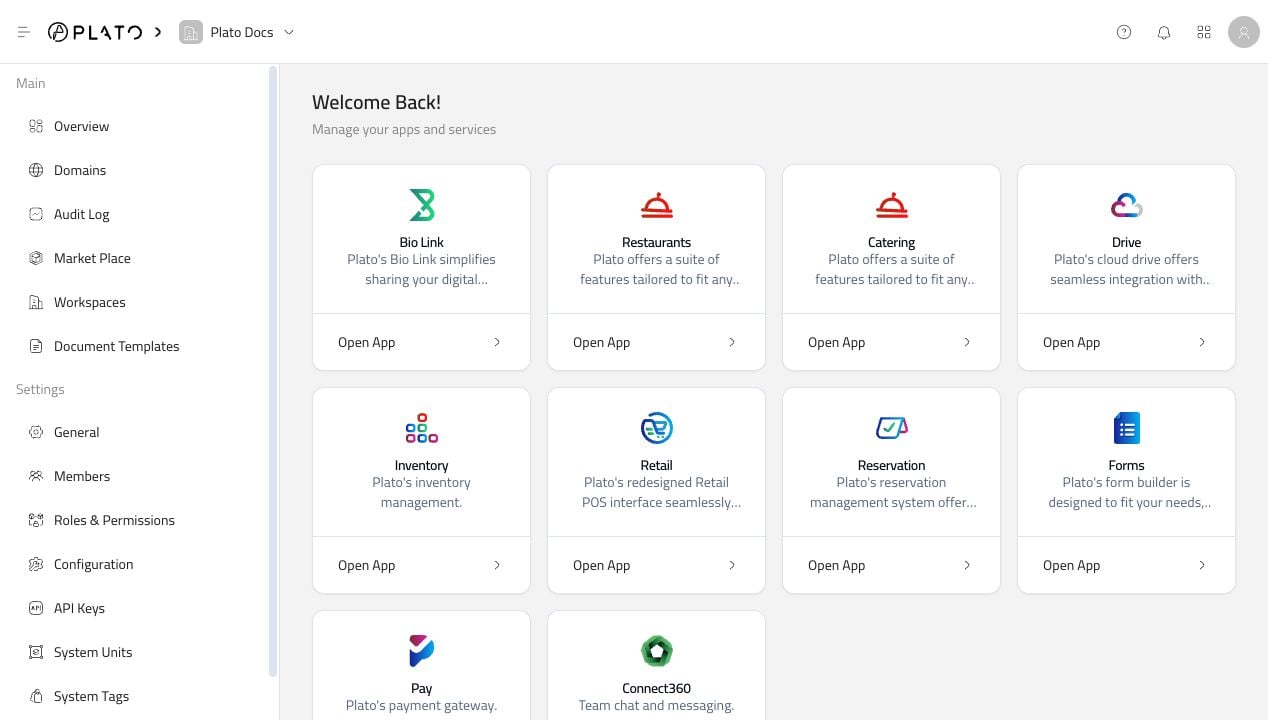Click the chevron on Inventory Open App
Screen dimensions: 1268x720
point(497,565)
